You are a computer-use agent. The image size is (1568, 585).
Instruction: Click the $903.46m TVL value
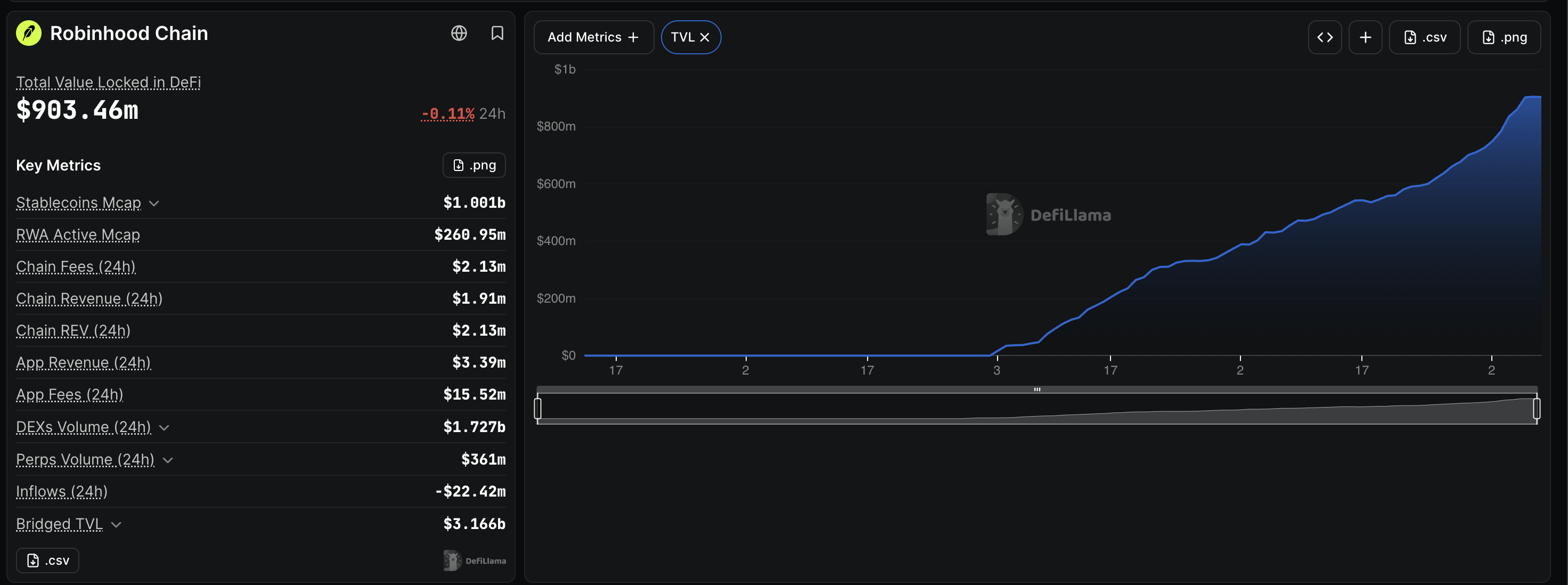[x=77, y=110]
